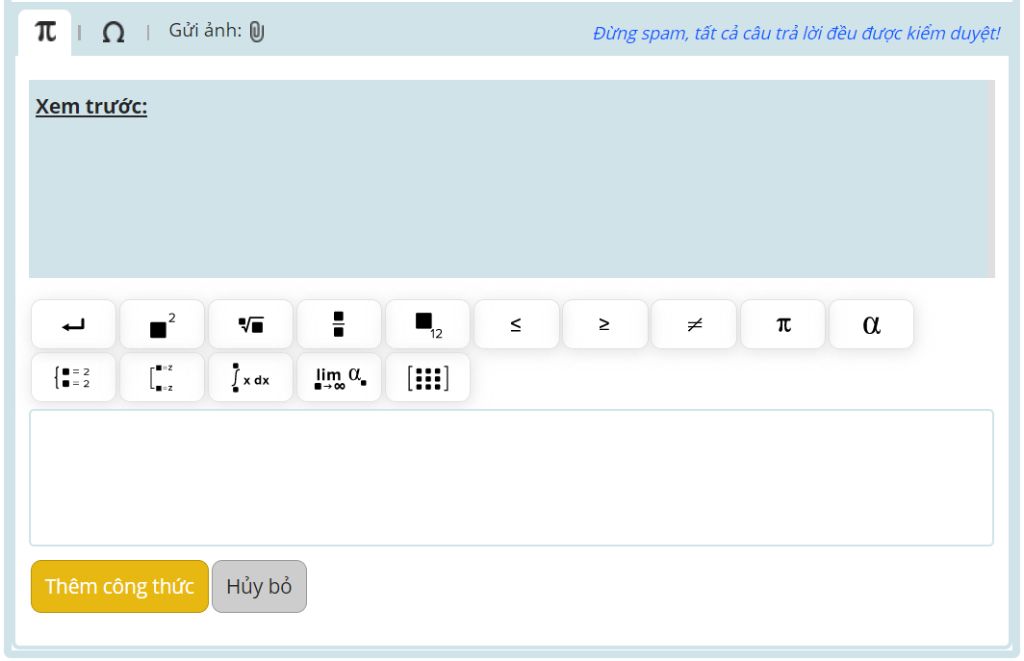1024x661 pixels.
Task: Insert the pi symbol button
Action: tap(783, 324)
